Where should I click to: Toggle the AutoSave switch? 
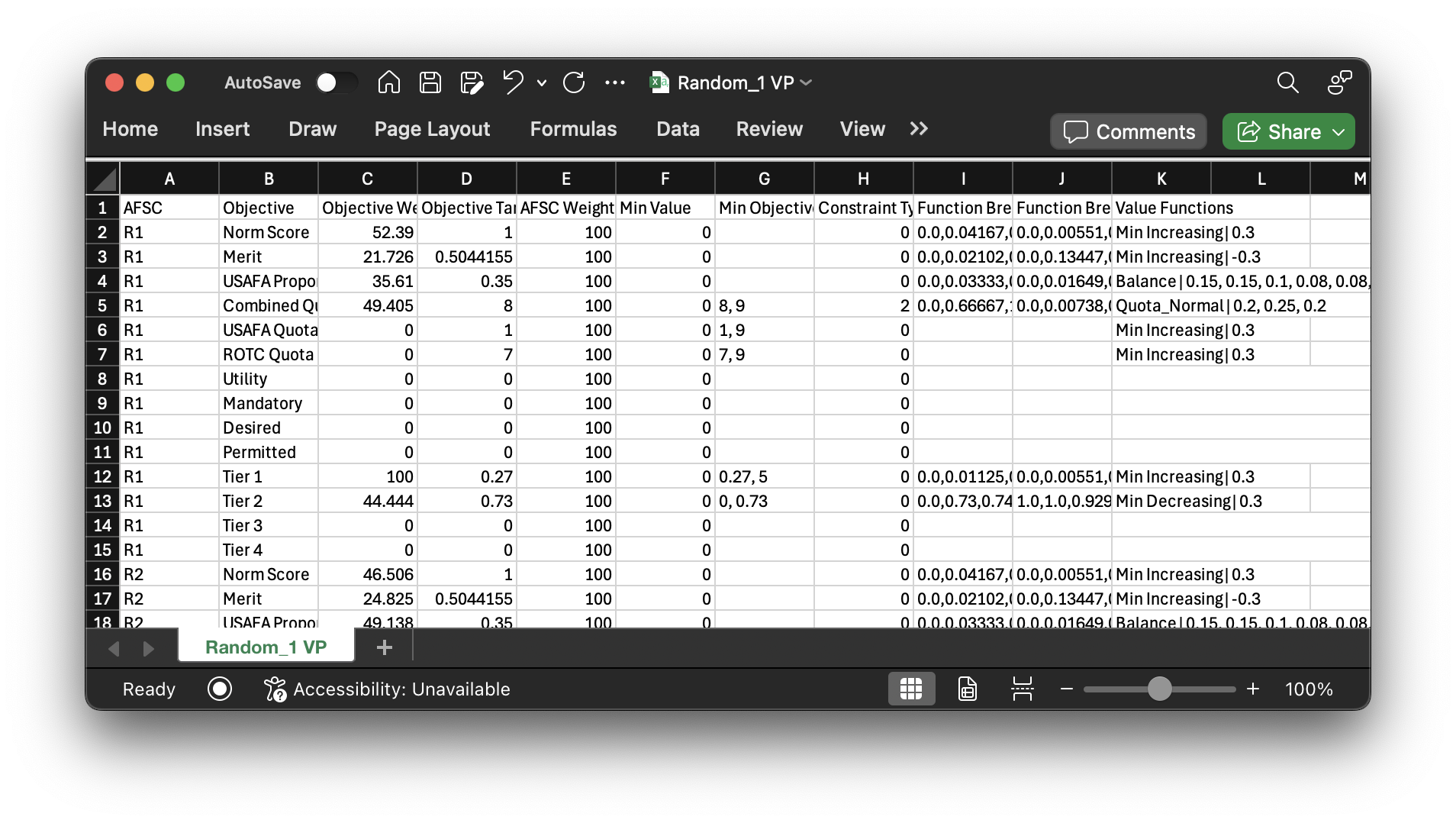(337, 82)
